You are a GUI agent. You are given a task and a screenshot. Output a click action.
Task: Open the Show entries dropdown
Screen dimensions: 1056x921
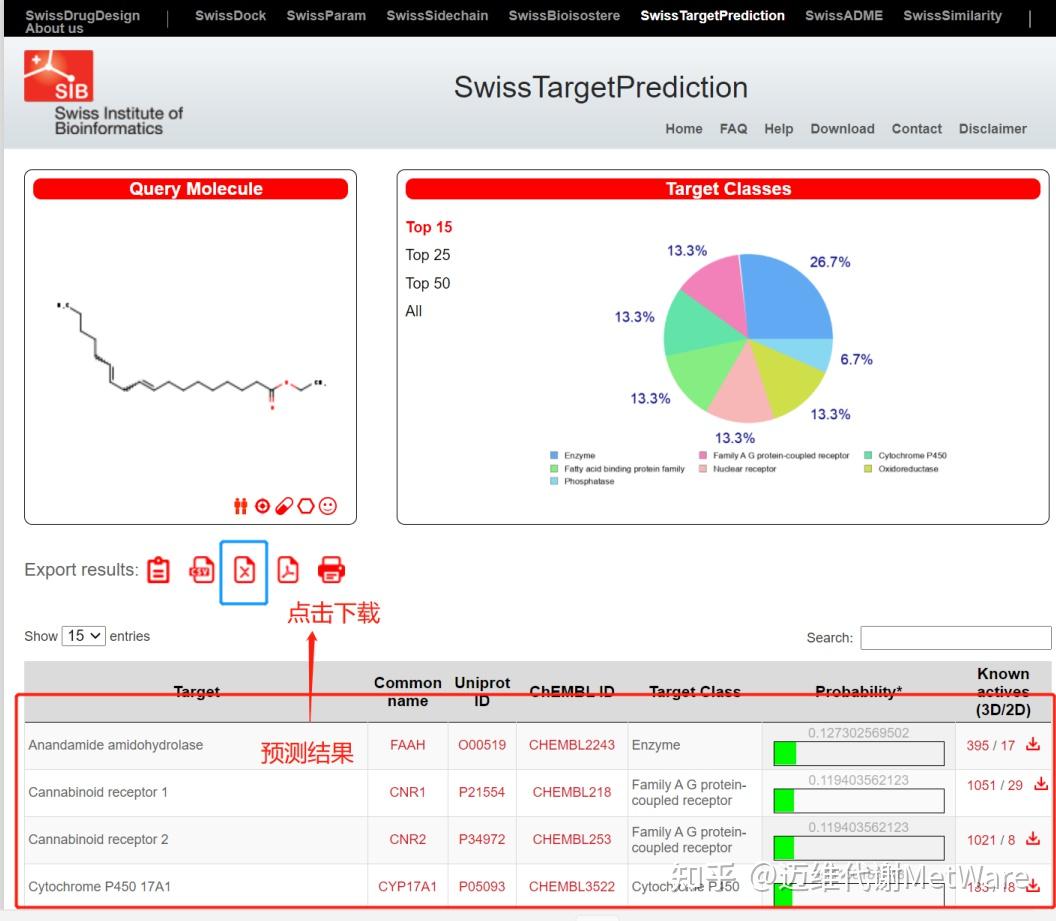(x=84, y=636)
